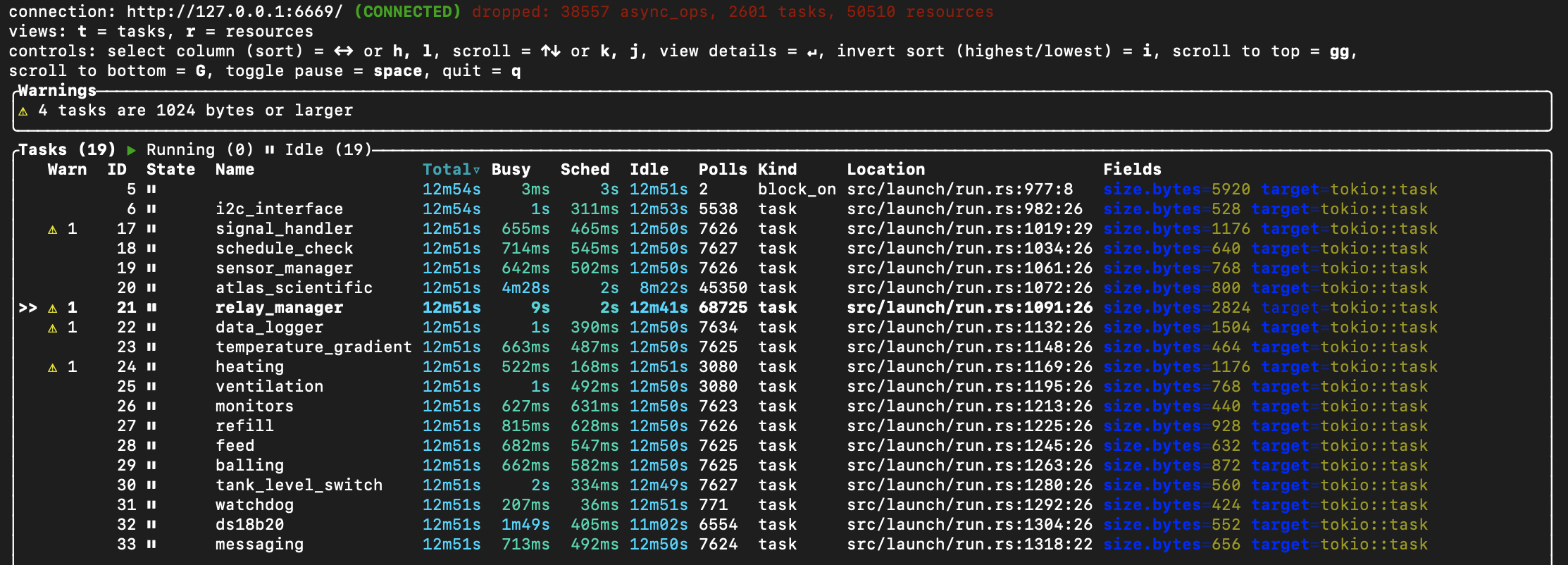The height and width of the screenshot is (565, 1568).
Task: Select the Kind column header
Action: pos(777,170)
